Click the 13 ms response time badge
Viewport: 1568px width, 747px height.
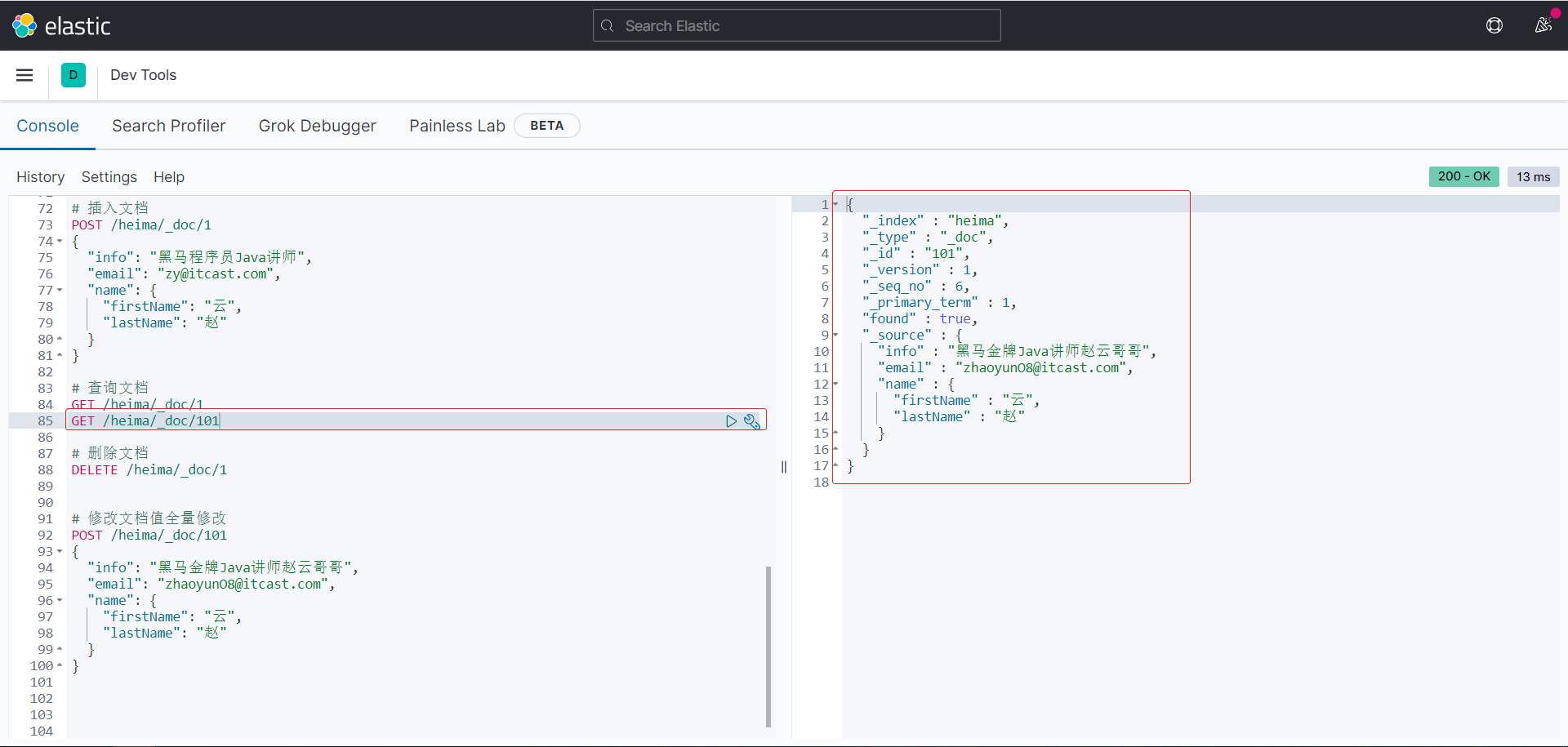click(x=1533, y=176)
